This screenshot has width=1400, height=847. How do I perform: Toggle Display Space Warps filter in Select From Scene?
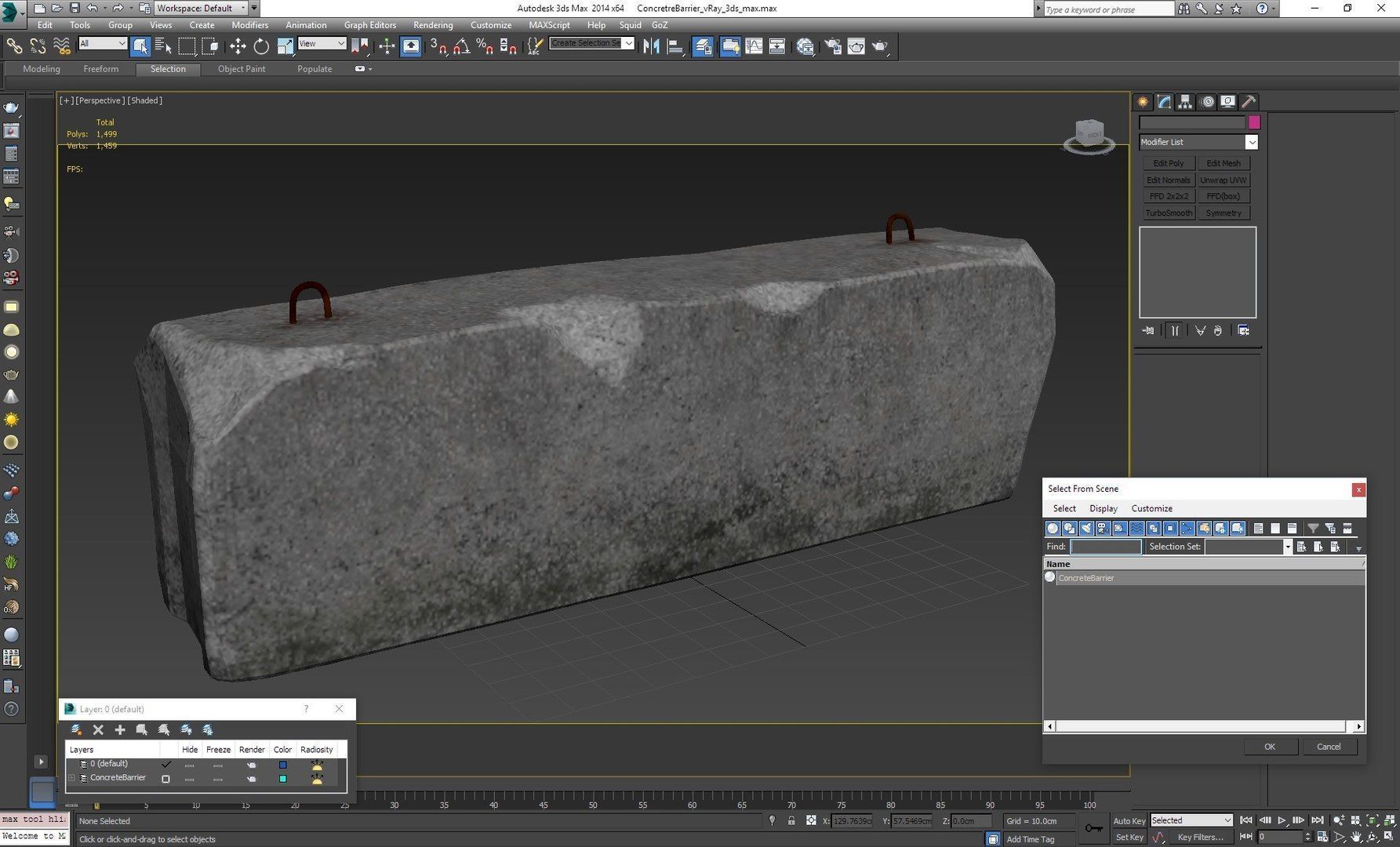[1136, 529]
